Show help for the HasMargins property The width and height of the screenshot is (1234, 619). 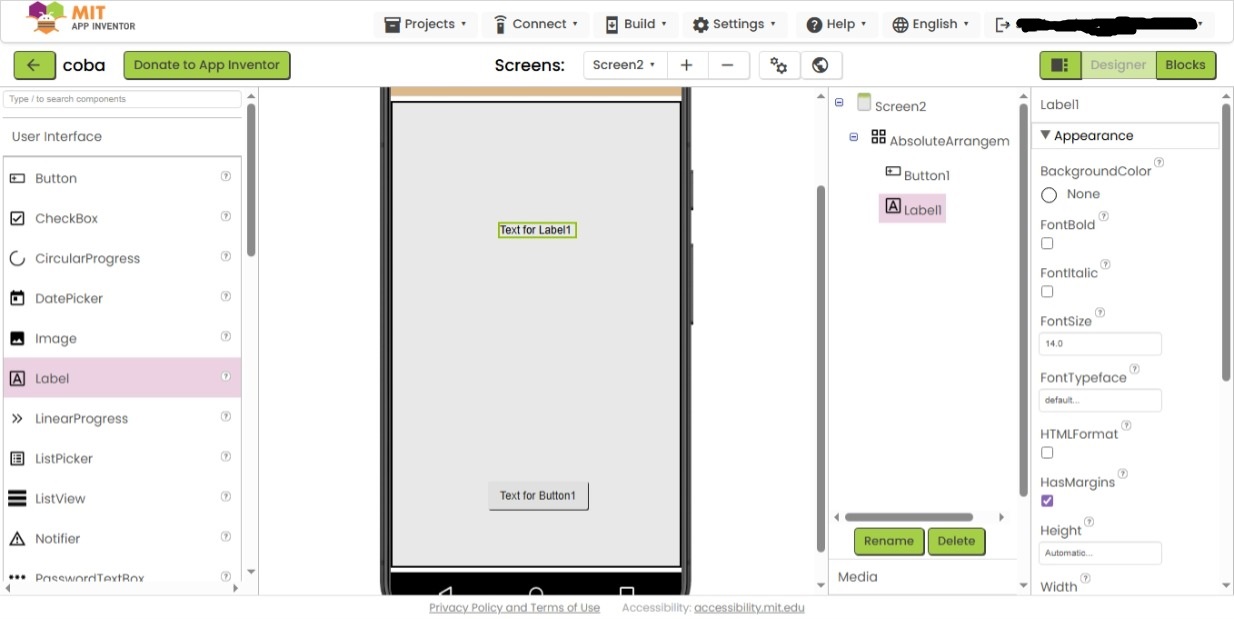(1122, 474)
